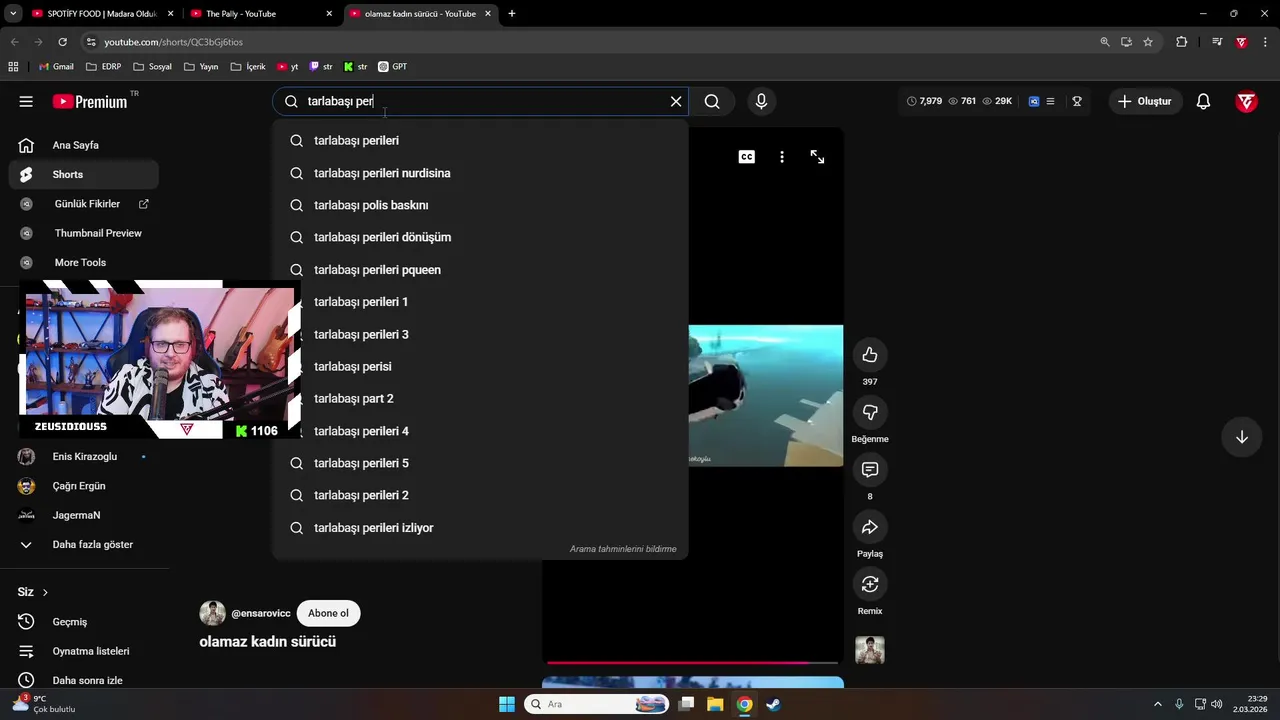Clear the search text with X
Screen dimensions: 1280x720
click(x=676, y=101)
